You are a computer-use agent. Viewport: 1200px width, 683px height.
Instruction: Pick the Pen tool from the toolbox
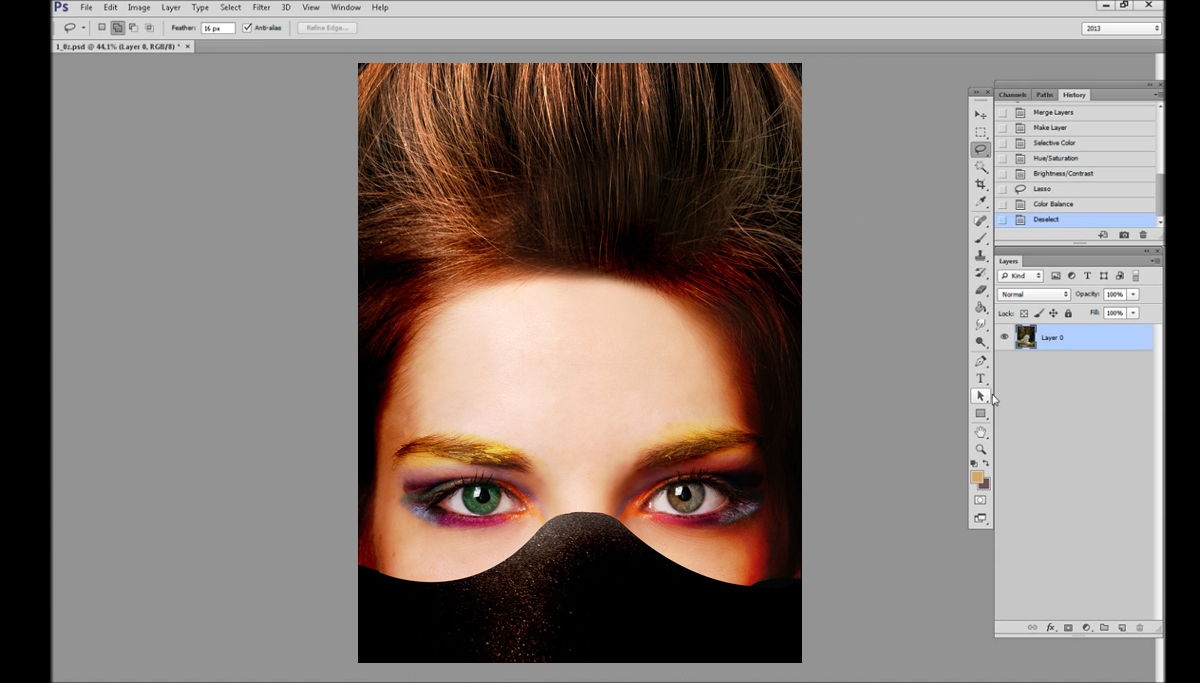(980, 361)
